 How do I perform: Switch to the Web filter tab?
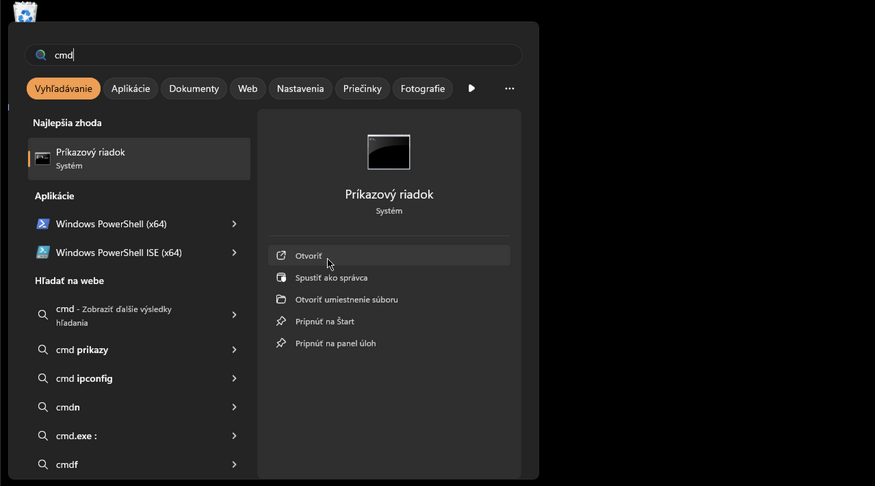tap(248, 89)
